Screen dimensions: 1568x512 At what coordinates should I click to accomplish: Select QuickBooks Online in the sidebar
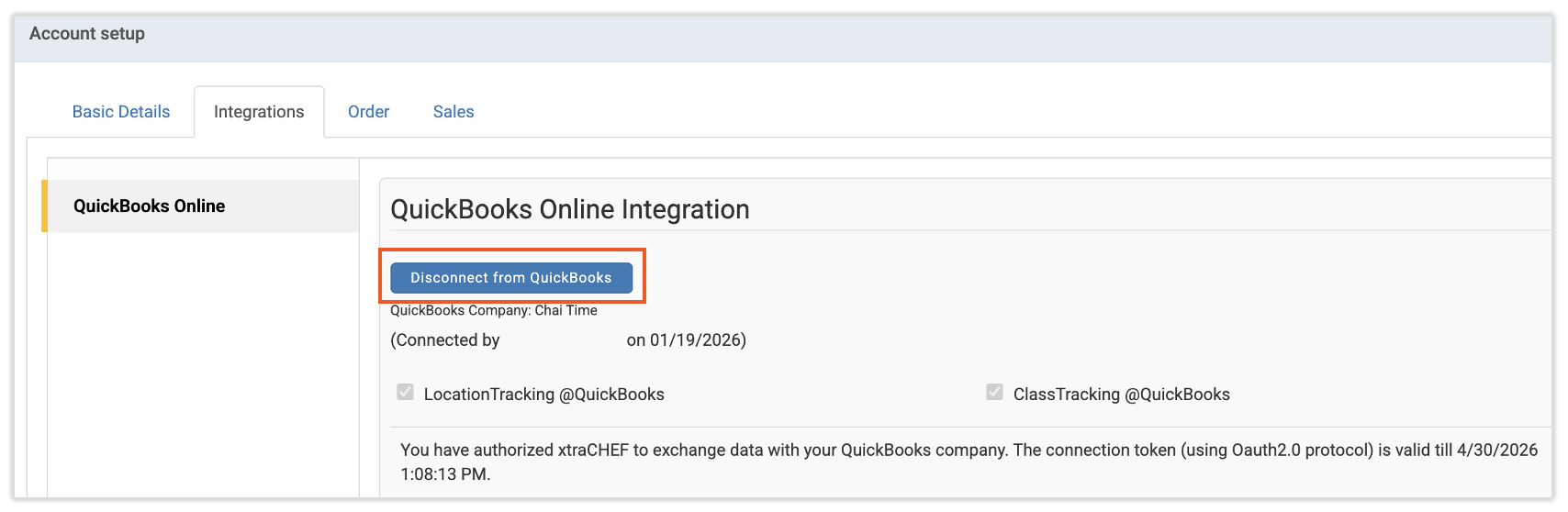(150, 206)
